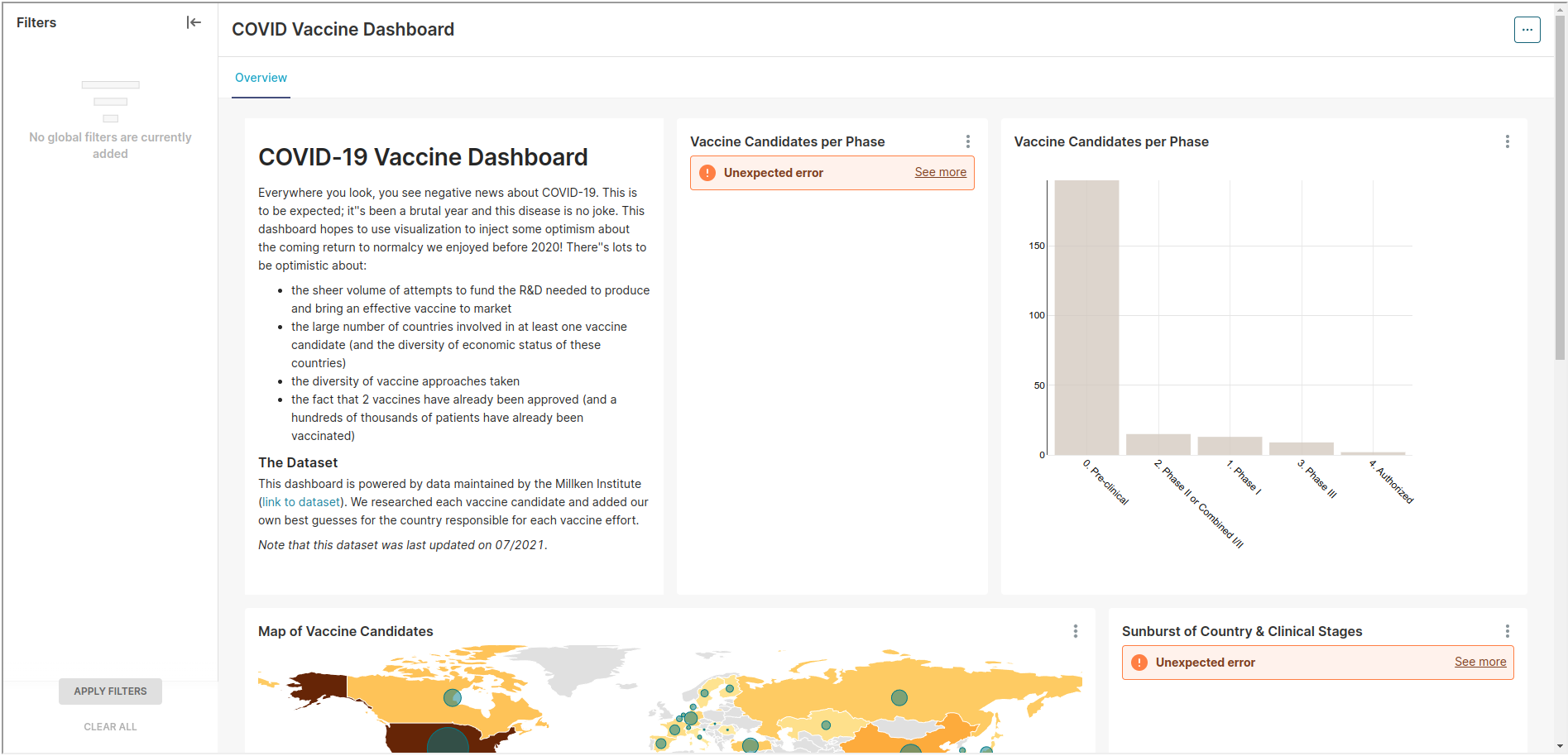Screen dimensions: 1568x756
Task: Click the '1. Phase I' axis label
Action: pos(1244,476)
